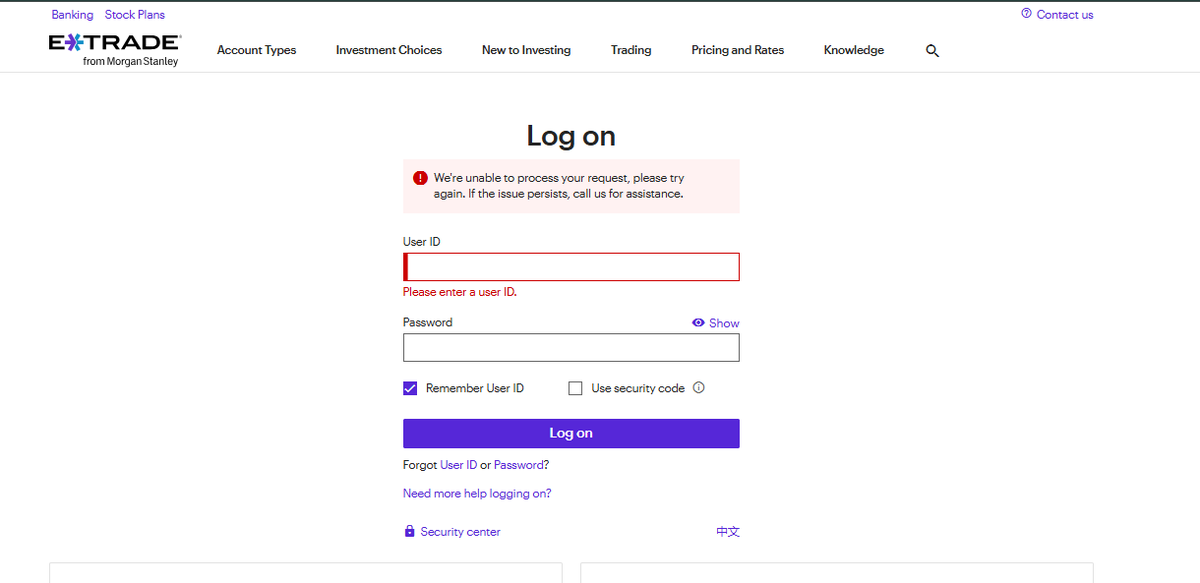Click the forgot Password? link

coord(521,465)
